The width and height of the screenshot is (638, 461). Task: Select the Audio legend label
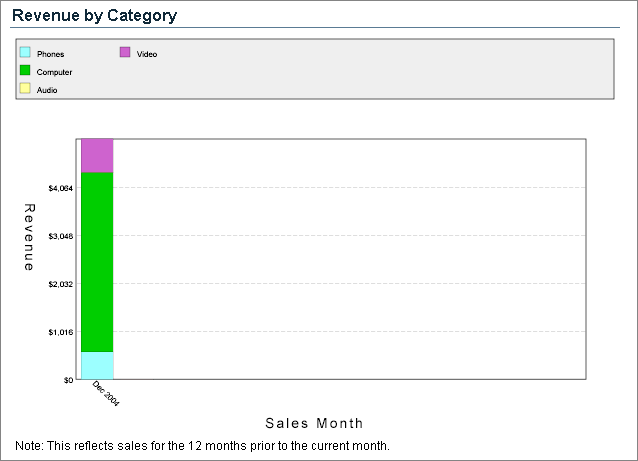[47, 90]
